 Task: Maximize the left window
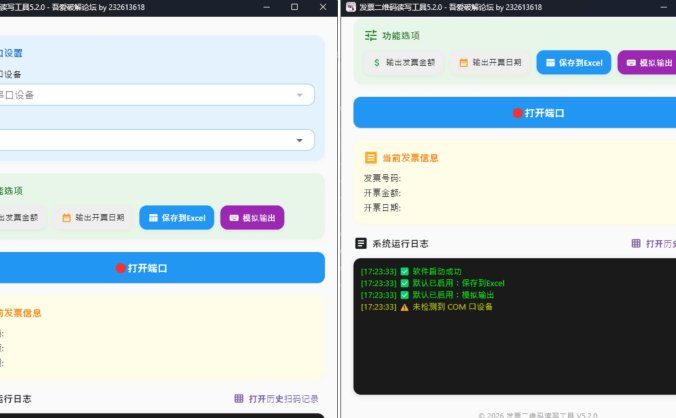(x=294, y=7)
